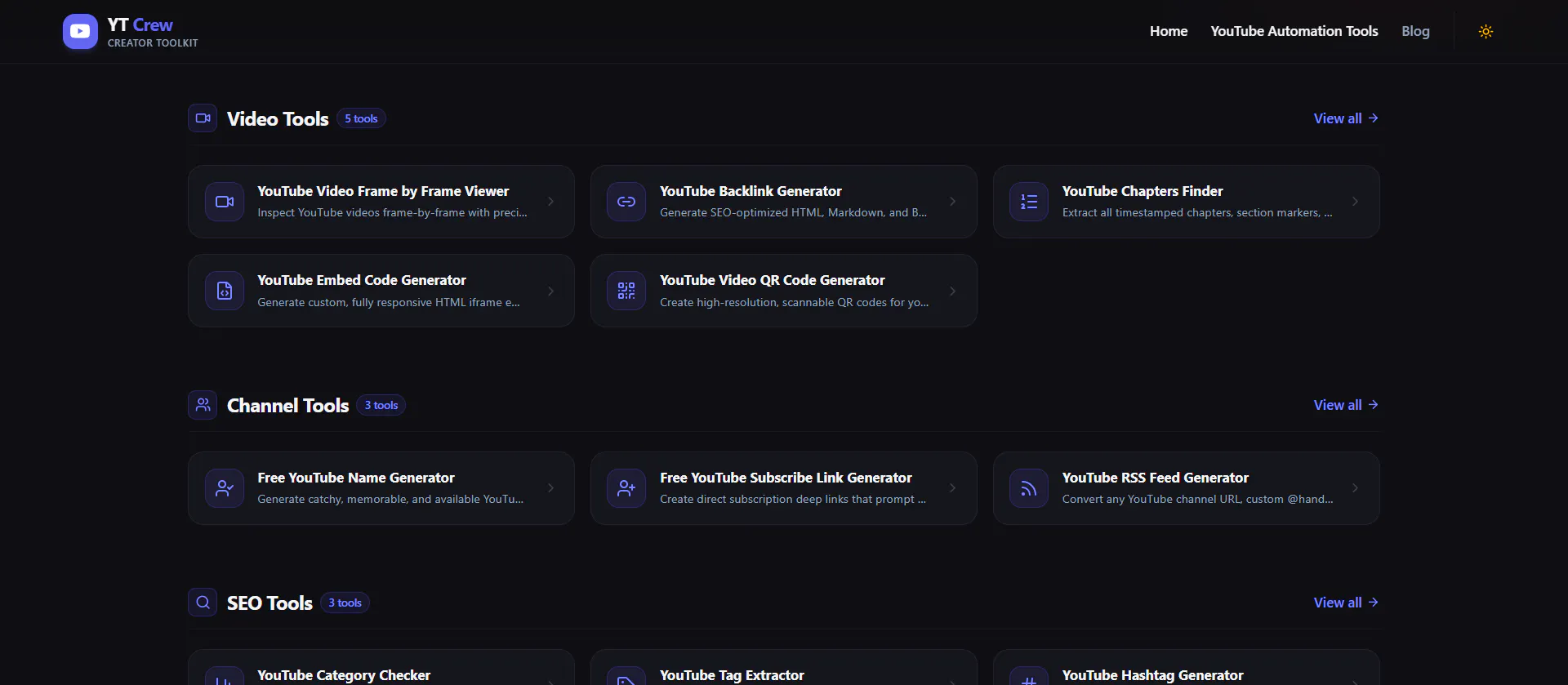
Task: Click chevron on Name Generator card
Action: coord(550,488)
